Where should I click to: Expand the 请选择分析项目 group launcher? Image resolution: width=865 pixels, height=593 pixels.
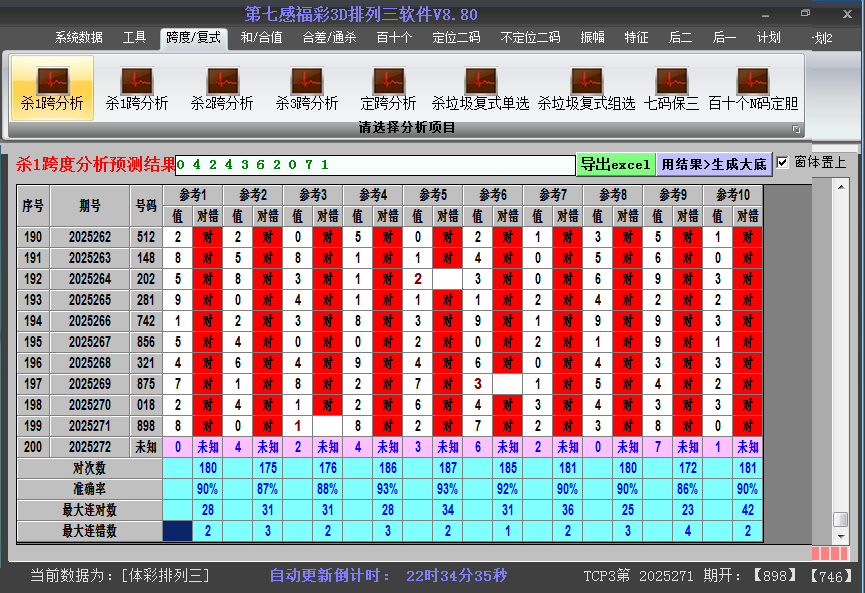[797, 129]
